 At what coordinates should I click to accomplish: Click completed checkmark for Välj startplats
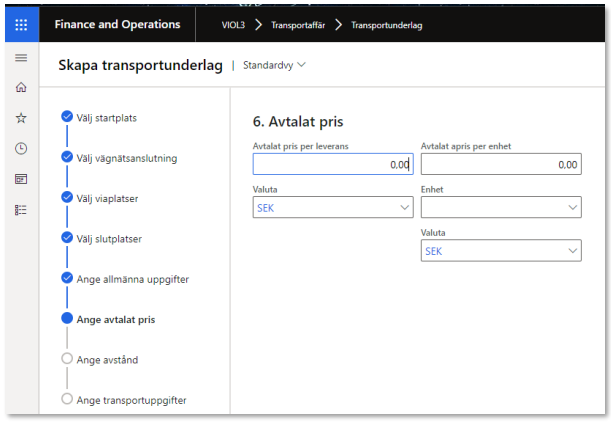tap(67, 117)
